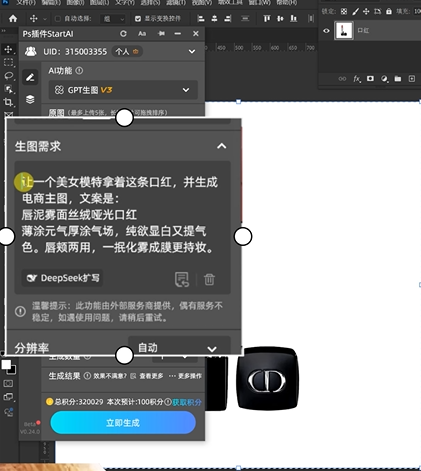Toggle 显示变换控件 checkbox
Viewport: 421px width, 471px height.
[x=138, y=19]
